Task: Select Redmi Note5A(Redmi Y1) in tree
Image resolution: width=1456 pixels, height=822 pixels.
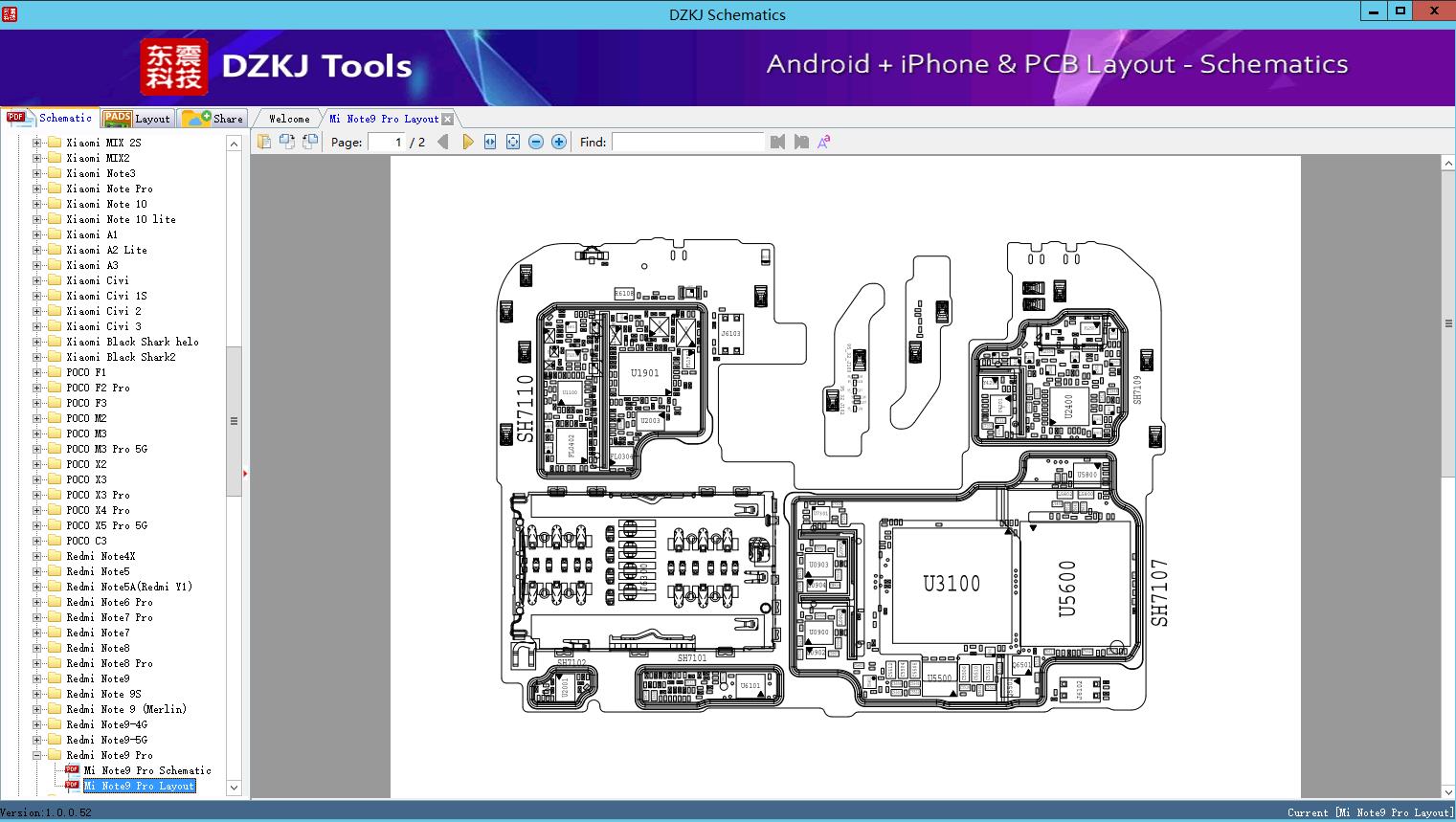Action: tap(129, 587)
